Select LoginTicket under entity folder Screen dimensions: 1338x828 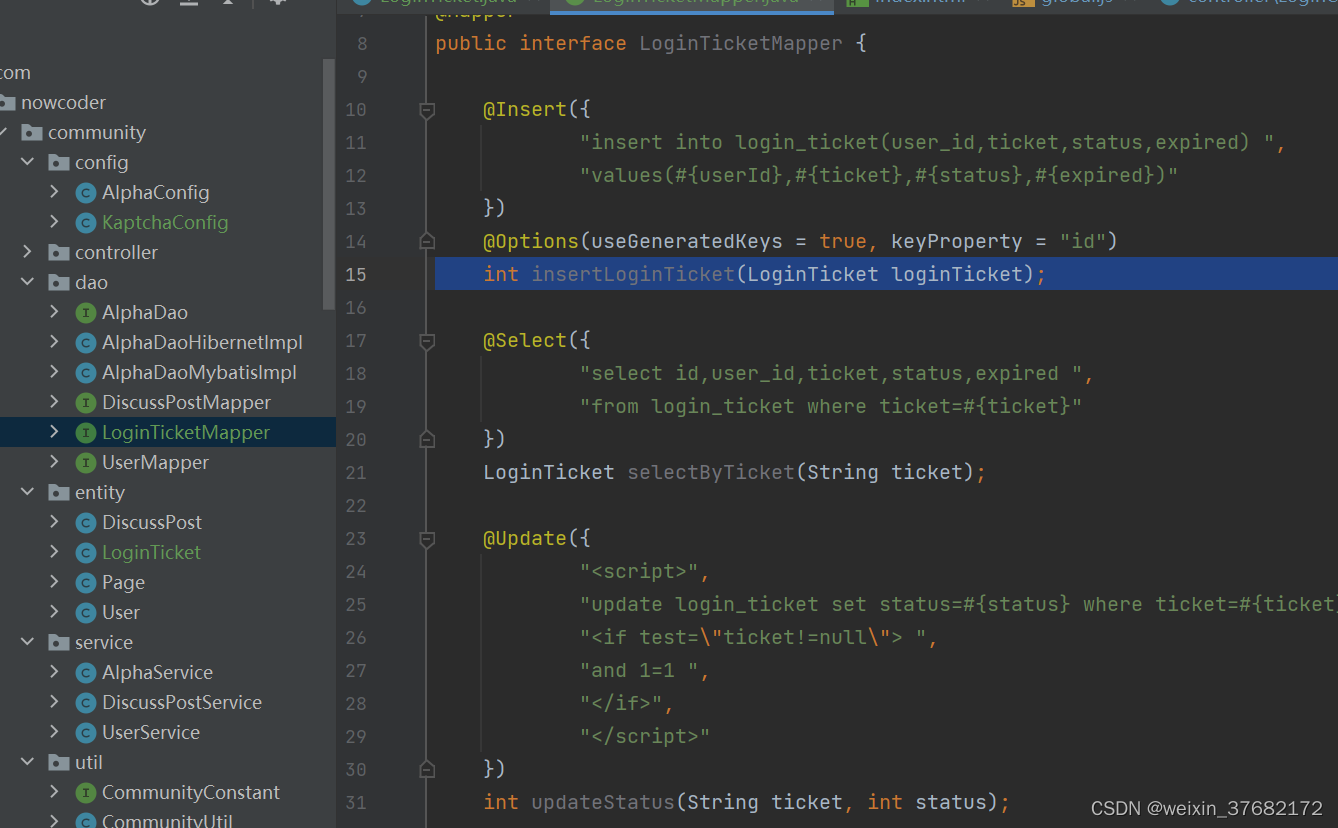151,552
